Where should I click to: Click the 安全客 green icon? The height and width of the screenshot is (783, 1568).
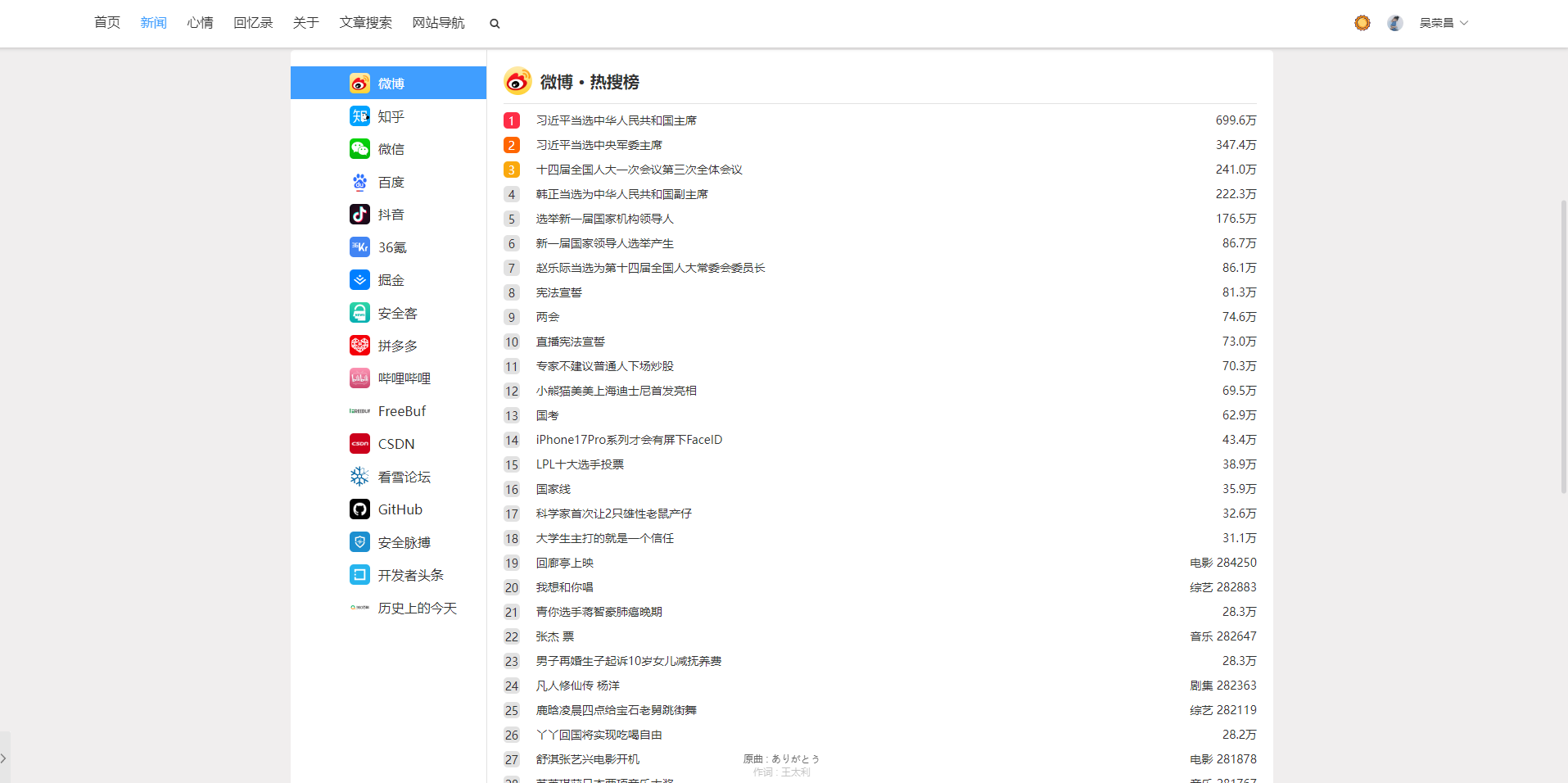pyautogui.click(x=359, y=313)
